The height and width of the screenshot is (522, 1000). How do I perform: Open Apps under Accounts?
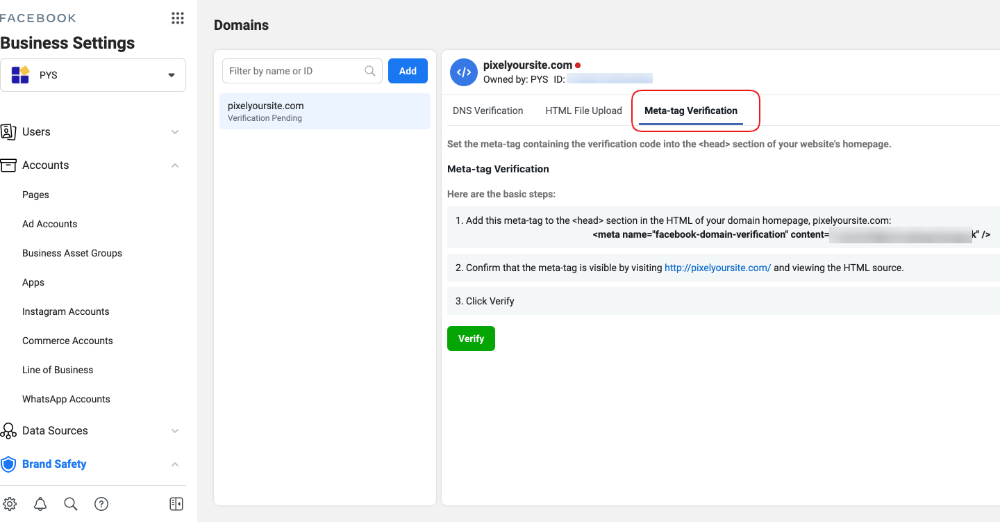[x=33, y=283]
